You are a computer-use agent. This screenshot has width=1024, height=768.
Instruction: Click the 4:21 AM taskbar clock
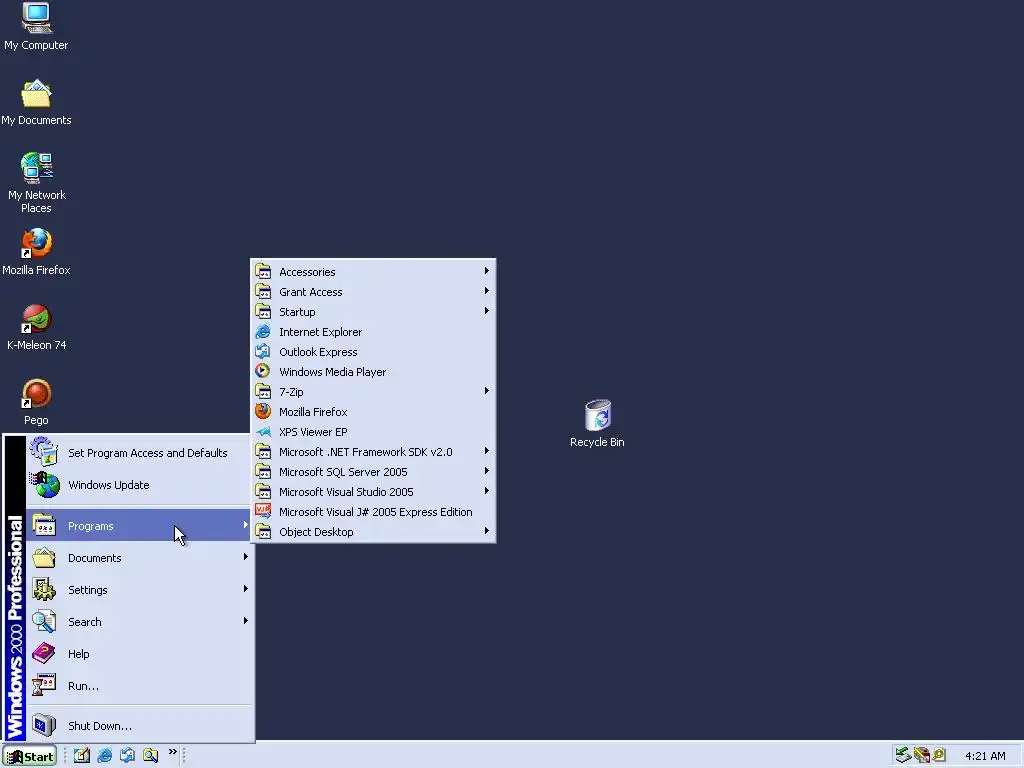[x=985, y=756]
